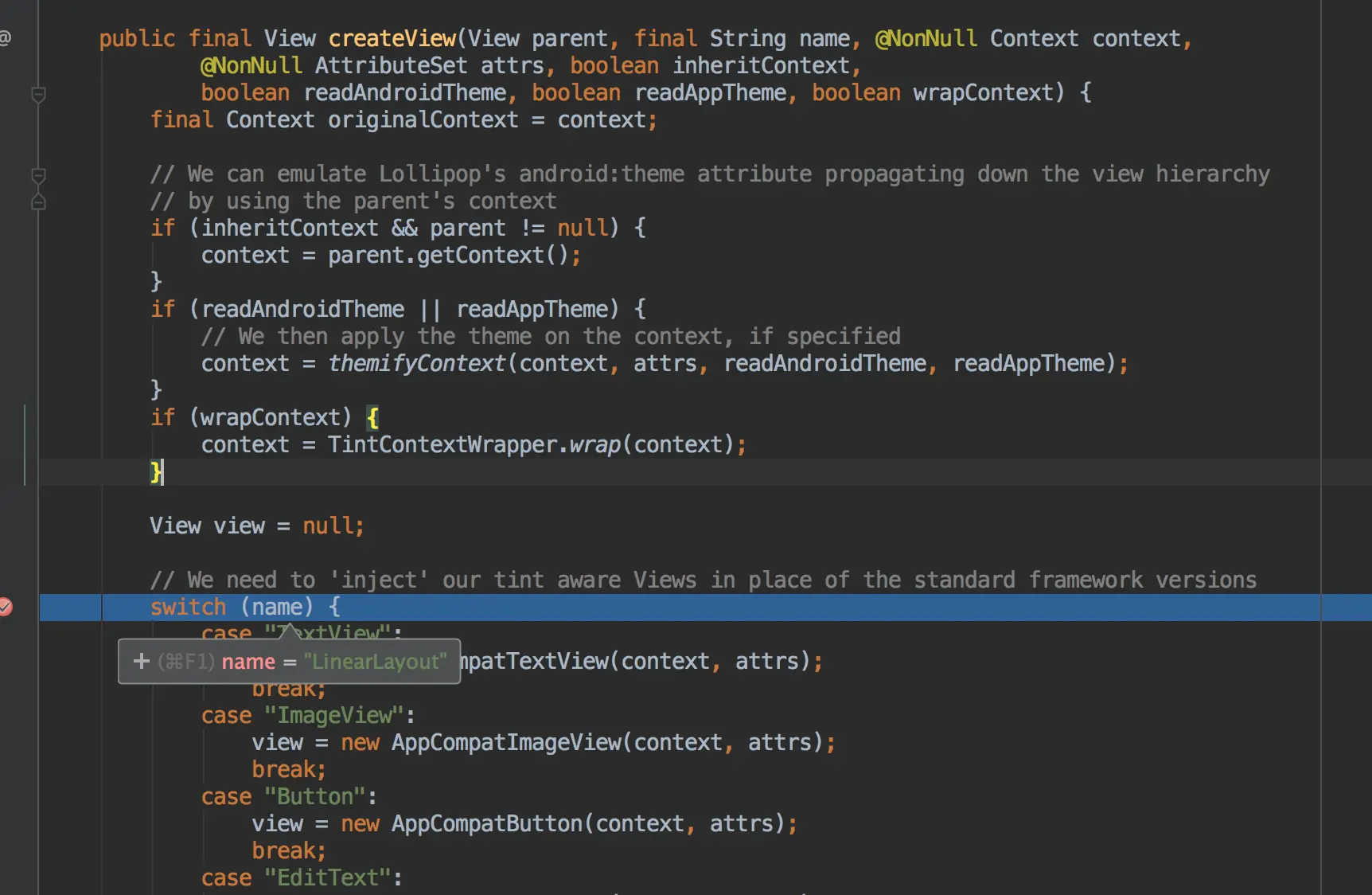Click the createView method name
The height and width of the screenshot is (895, 1372).
[x=392, y=38]
